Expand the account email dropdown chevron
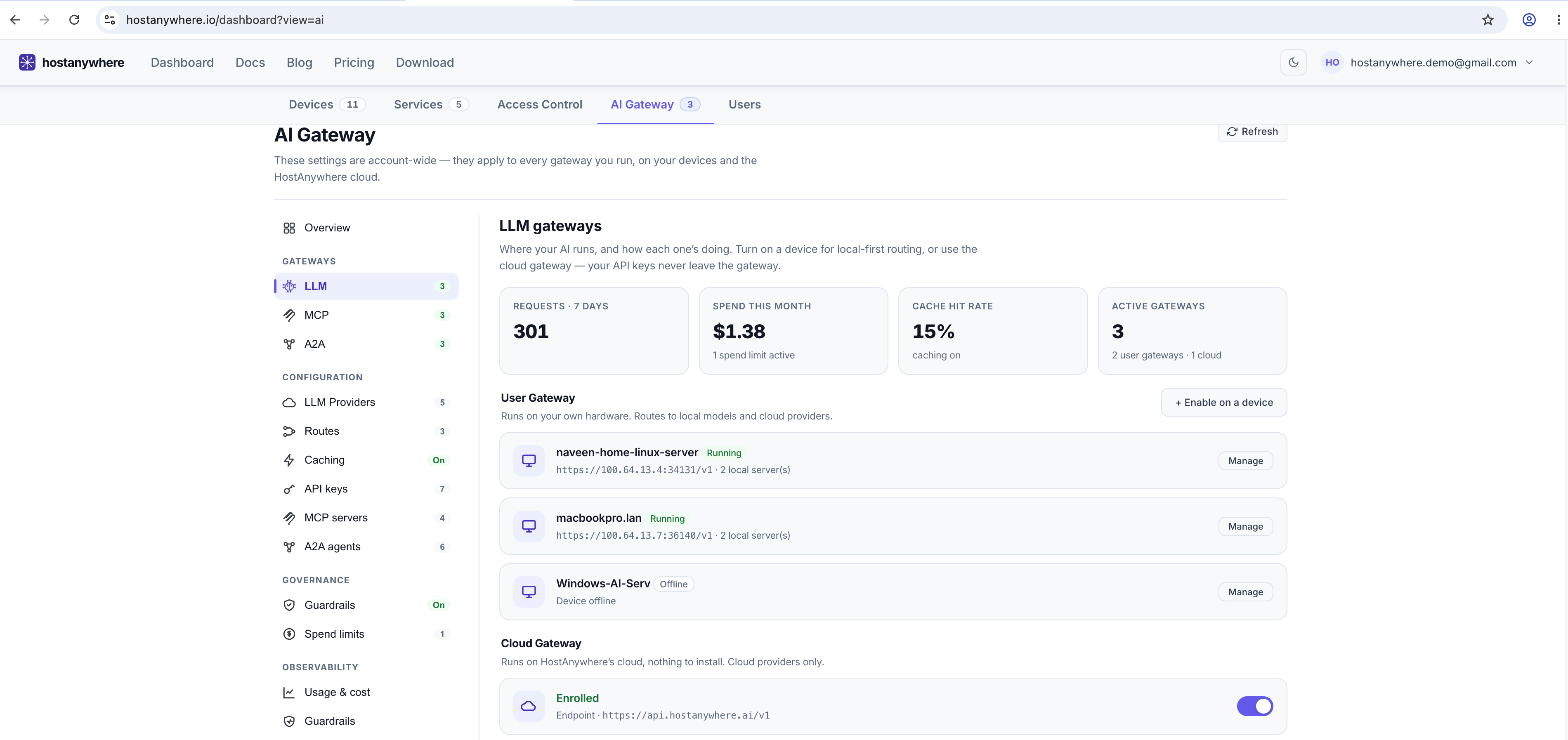Screen dimensions: 1568x740 (x=1529, y=62)
